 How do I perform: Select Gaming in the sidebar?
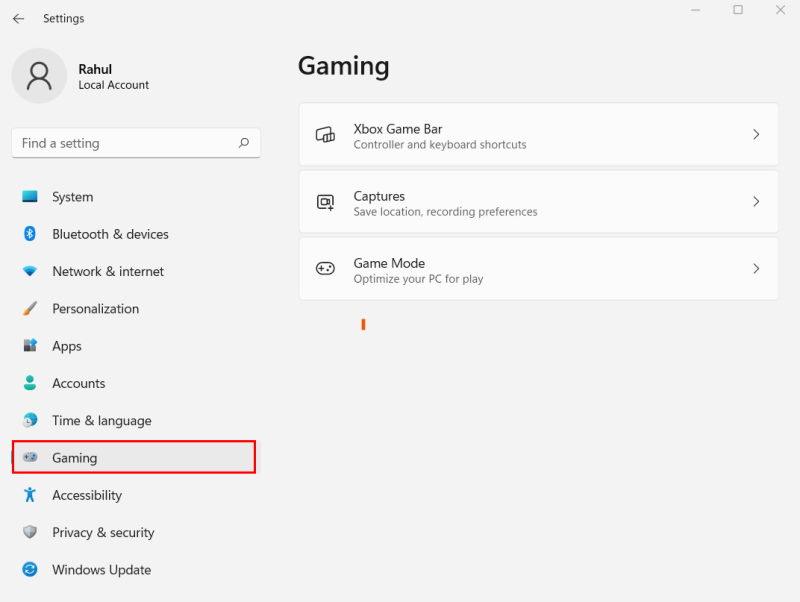click(134, 457)
